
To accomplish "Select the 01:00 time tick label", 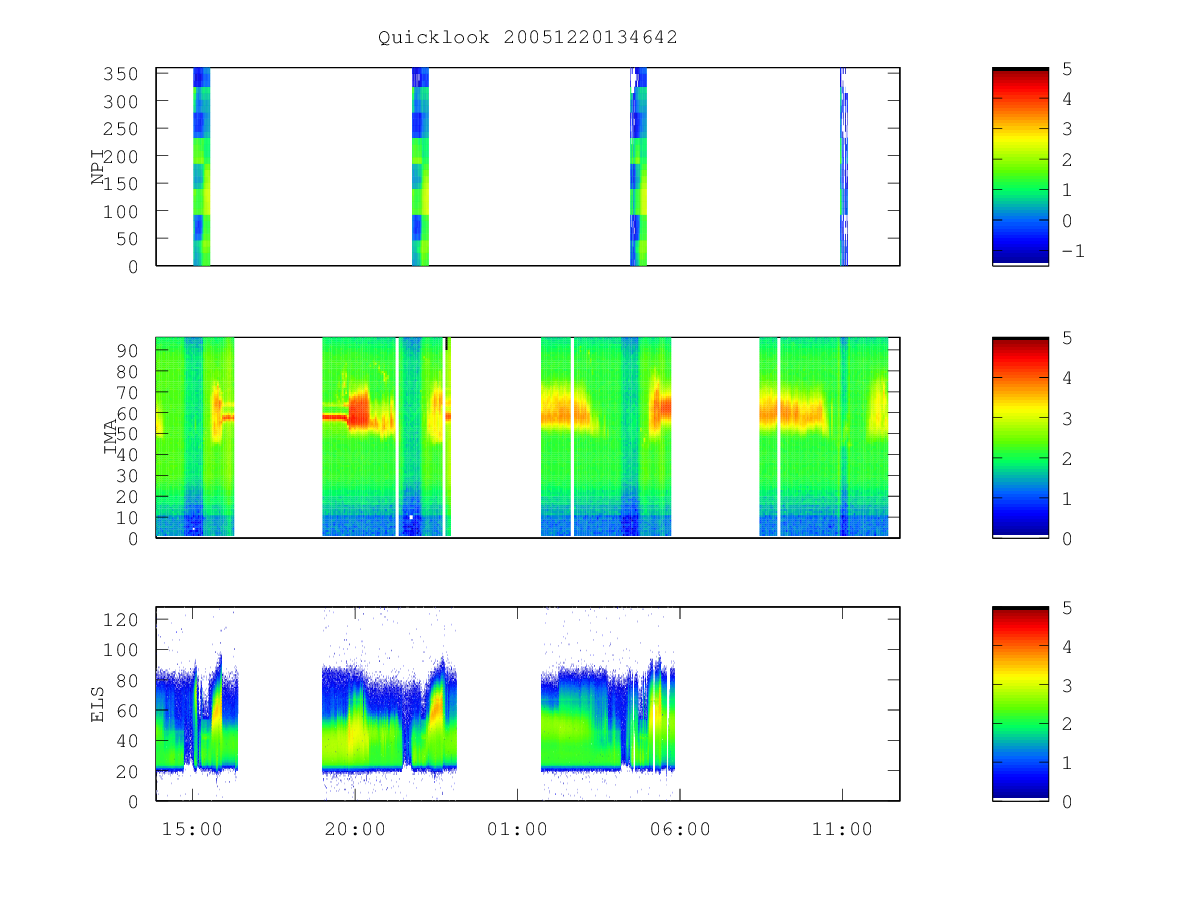I will pos(517,829).
